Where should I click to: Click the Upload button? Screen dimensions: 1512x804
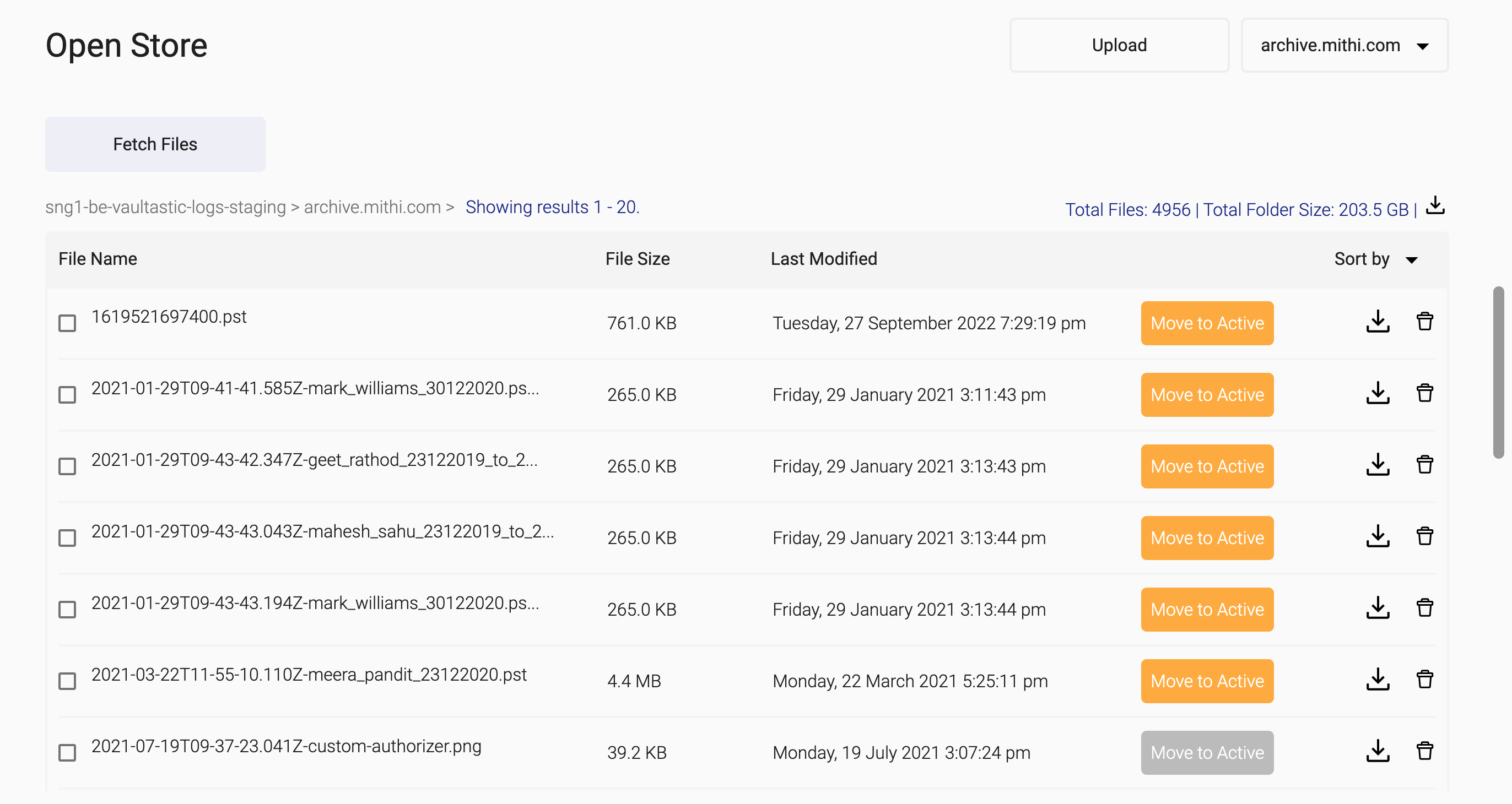pos(1119,45)
